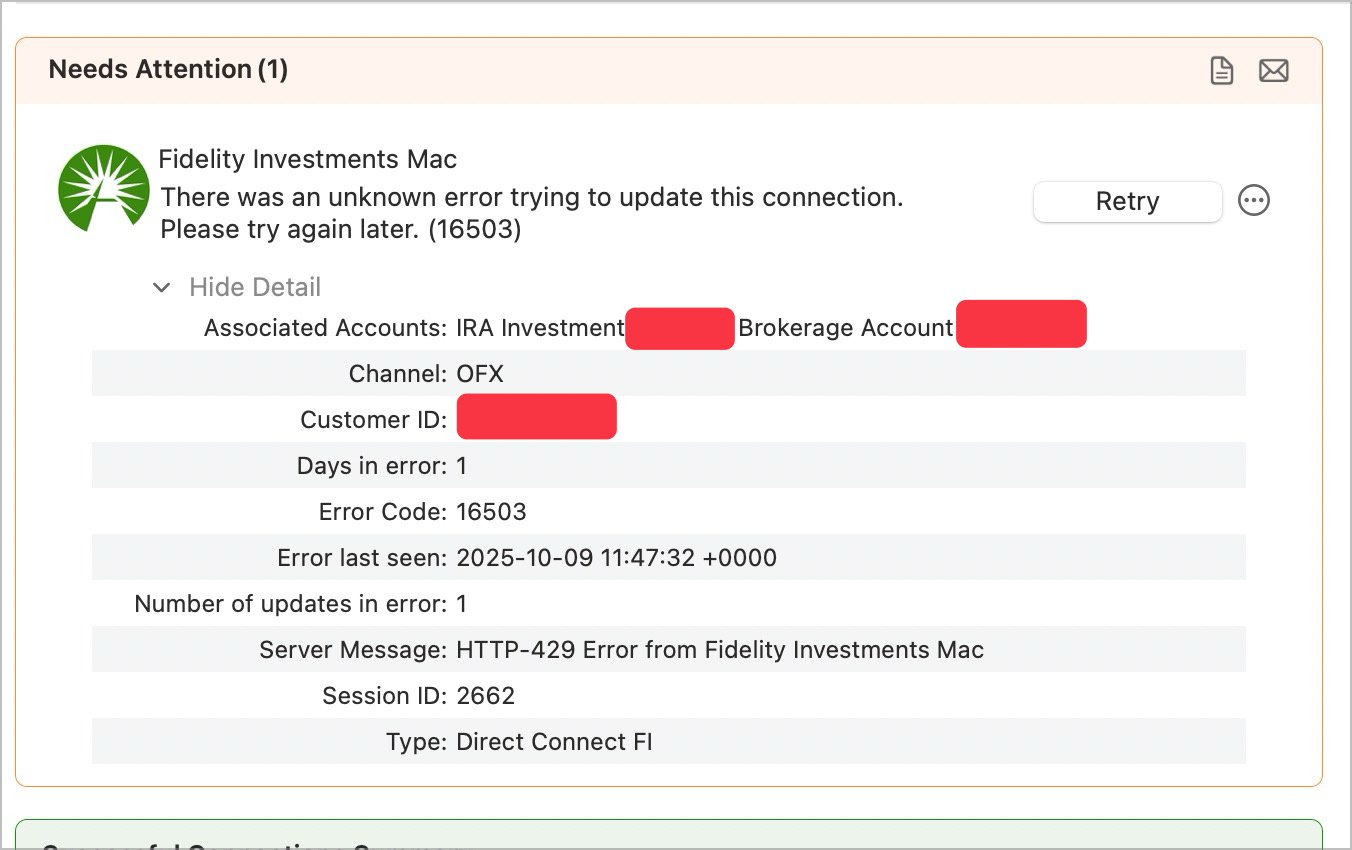Click the green Fidelity Investments logo
Image resolution: width=1352 pixels, height=850 pixels.
click(x=104, y=188)
